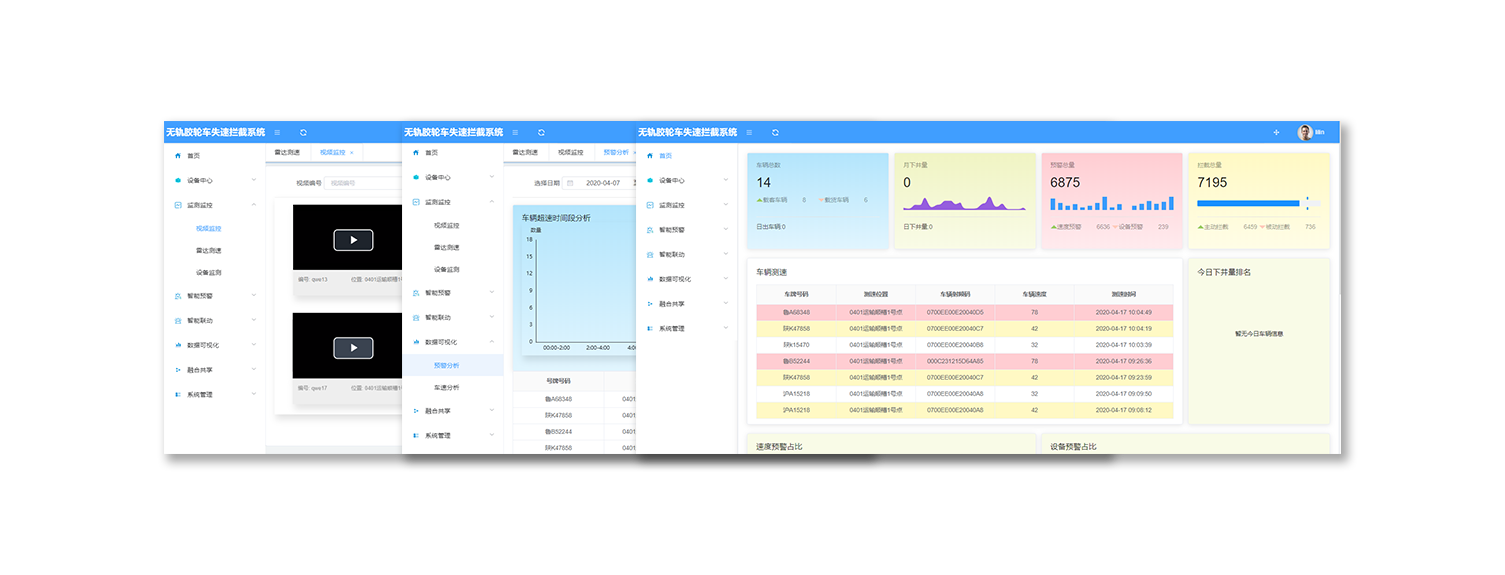Viewport: 1505px width, 575px height.
Task: Click 首页 home icon in warning analysis window
Action: [x=416, y=153]
